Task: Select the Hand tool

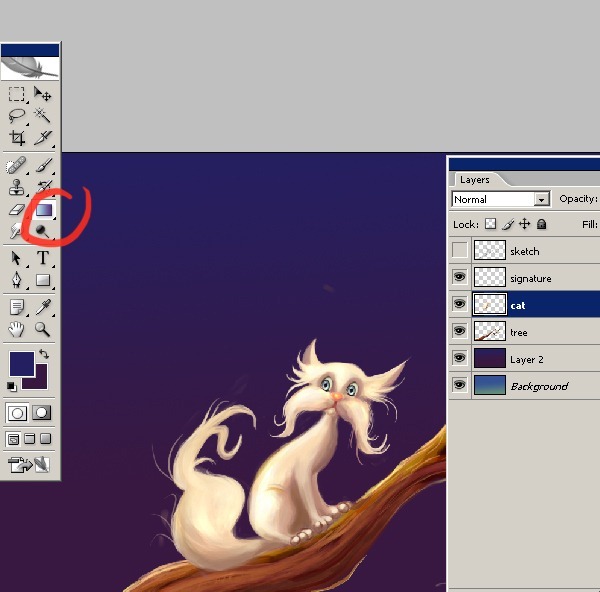Action: pyautogui.click(x=17, y=329)
